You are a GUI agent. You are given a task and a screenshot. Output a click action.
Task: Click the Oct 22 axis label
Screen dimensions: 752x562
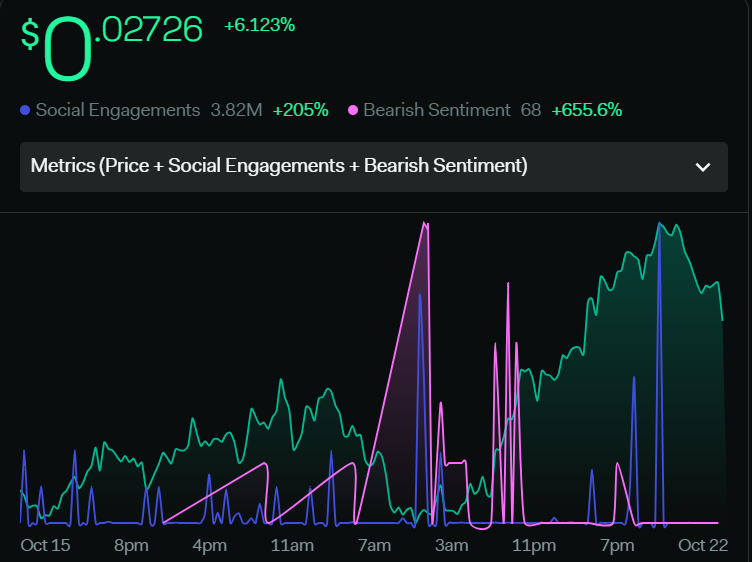click(x=703, y=545)
